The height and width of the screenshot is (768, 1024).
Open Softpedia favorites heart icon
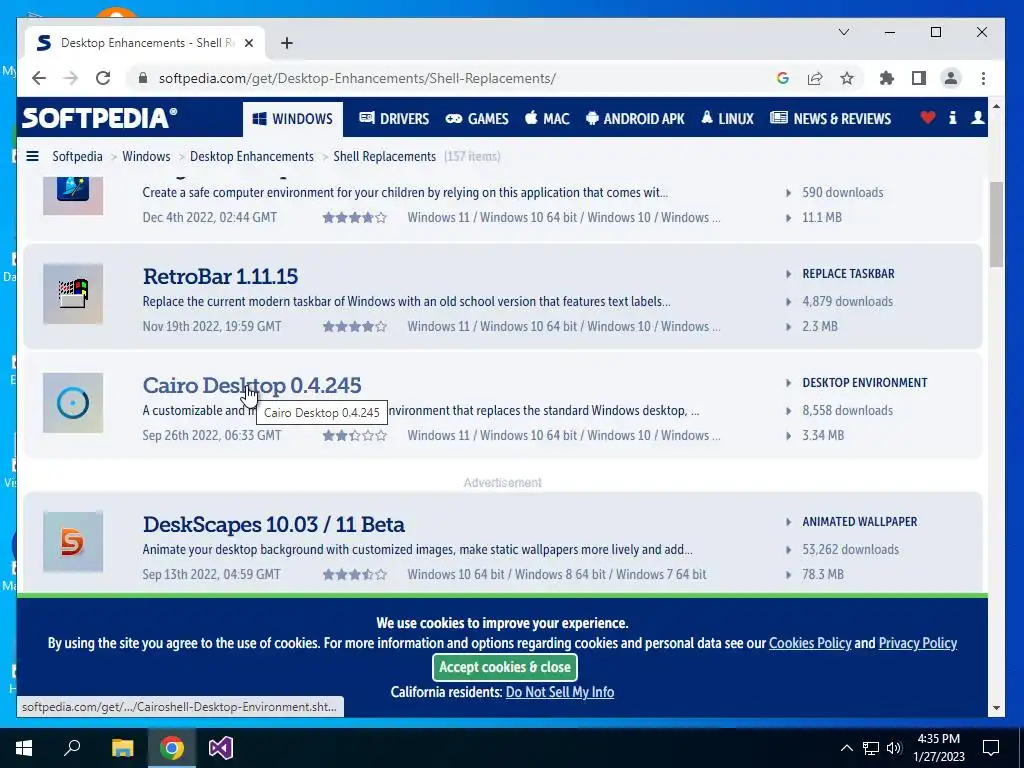(x=927, y=118)
